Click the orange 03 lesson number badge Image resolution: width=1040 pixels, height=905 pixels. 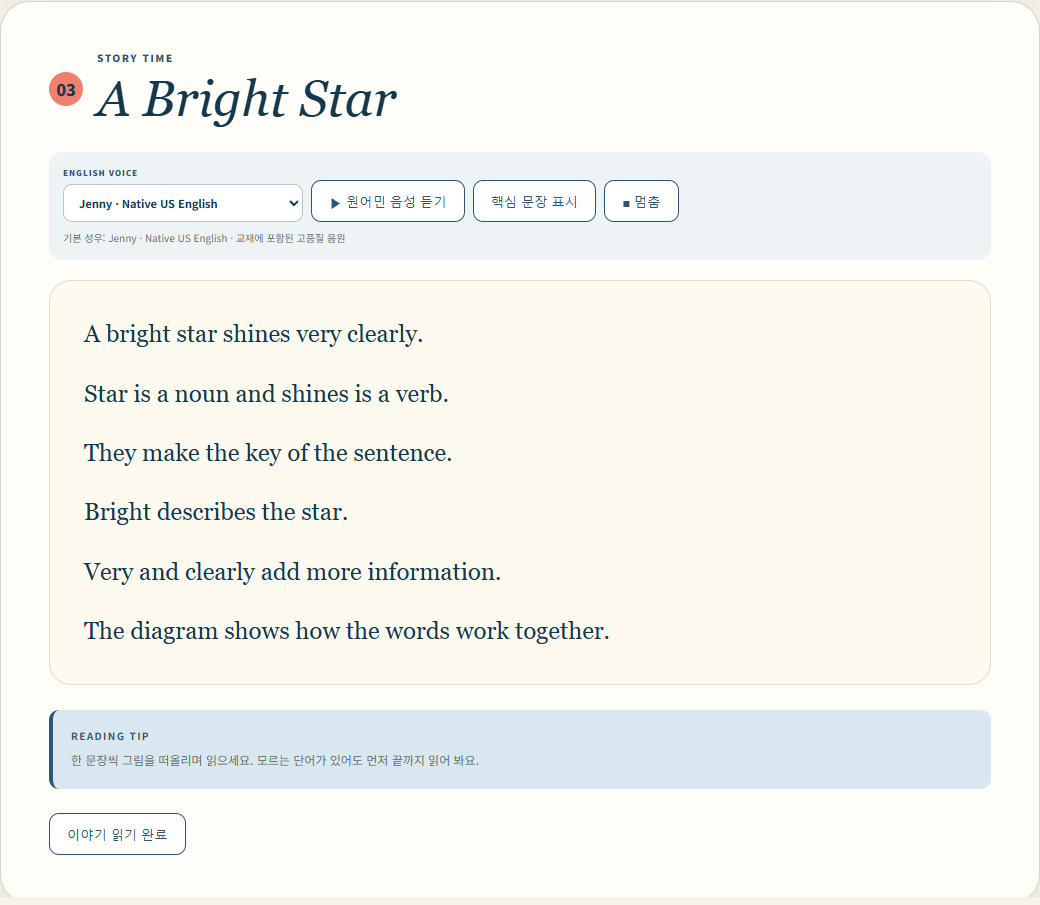pos(66,90)
